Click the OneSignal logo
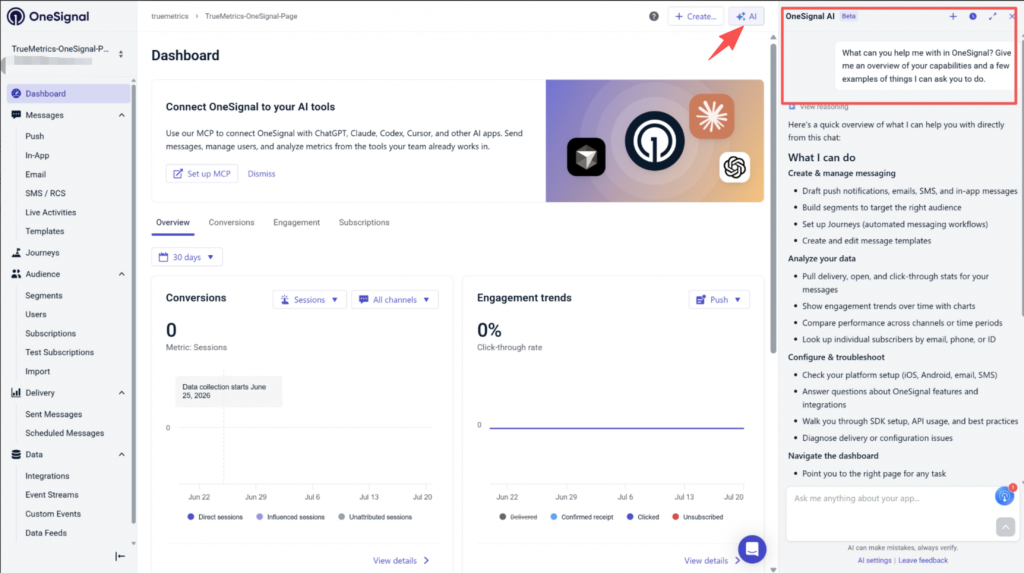The image size is (1024, 573). pos(48,16)
